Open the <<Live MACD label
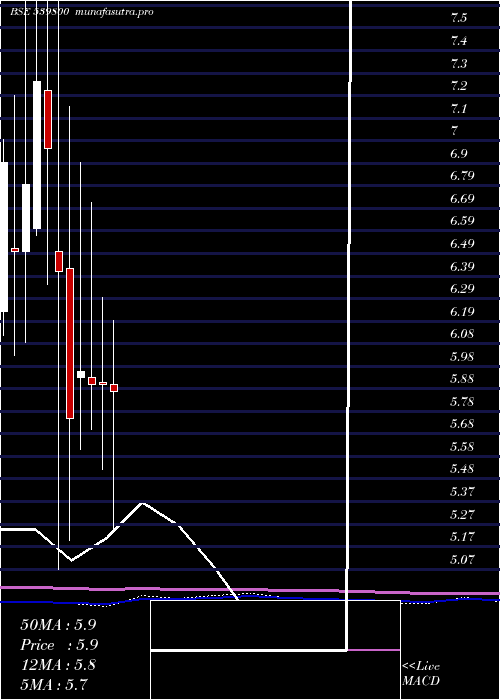500x700 pixels. [421, 674]
